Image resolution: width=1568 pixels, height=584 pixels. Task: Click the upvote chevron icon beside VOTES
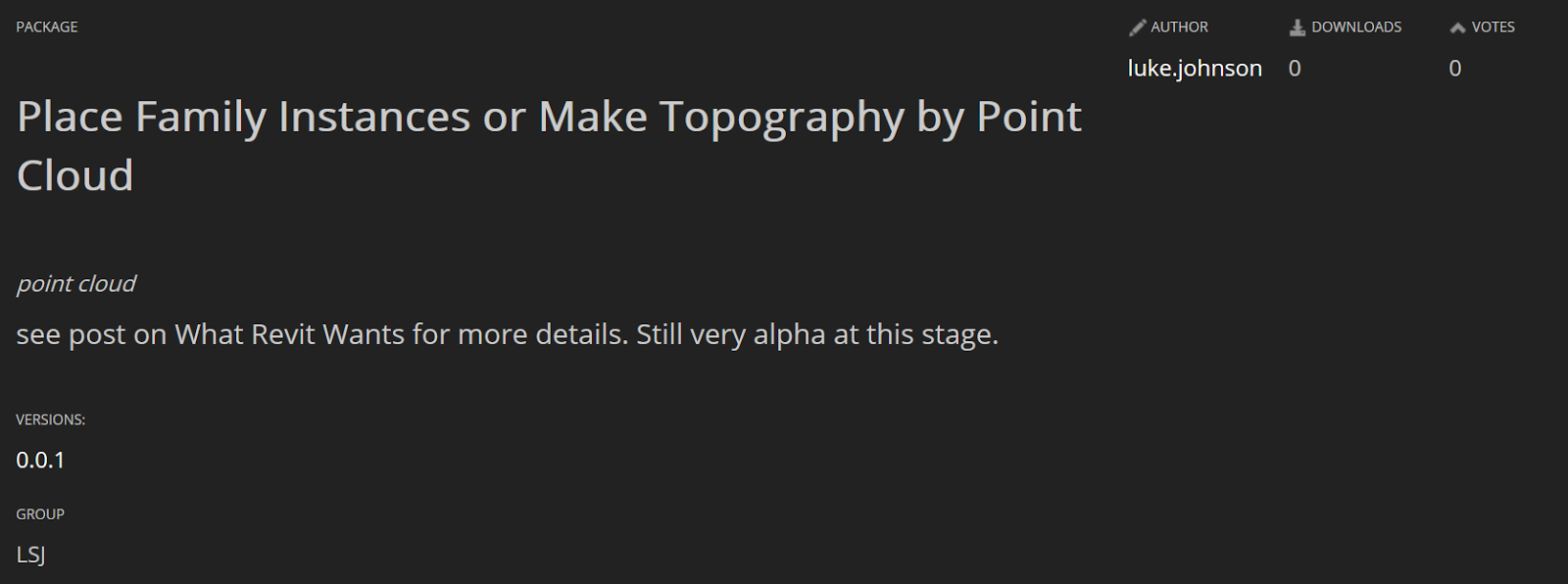pyautogui.click(x=1458, y=27)
